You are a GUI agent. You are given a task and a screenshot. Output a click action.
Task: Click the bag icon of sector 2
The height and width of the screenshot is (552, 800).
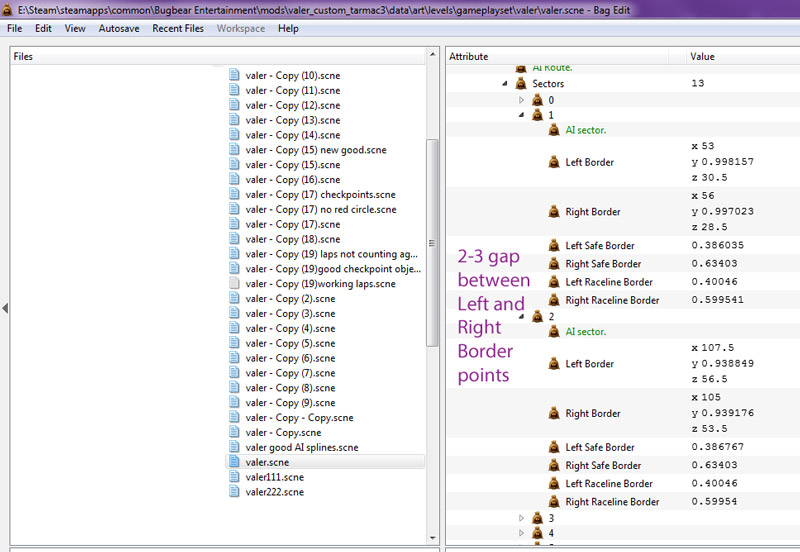537,316
